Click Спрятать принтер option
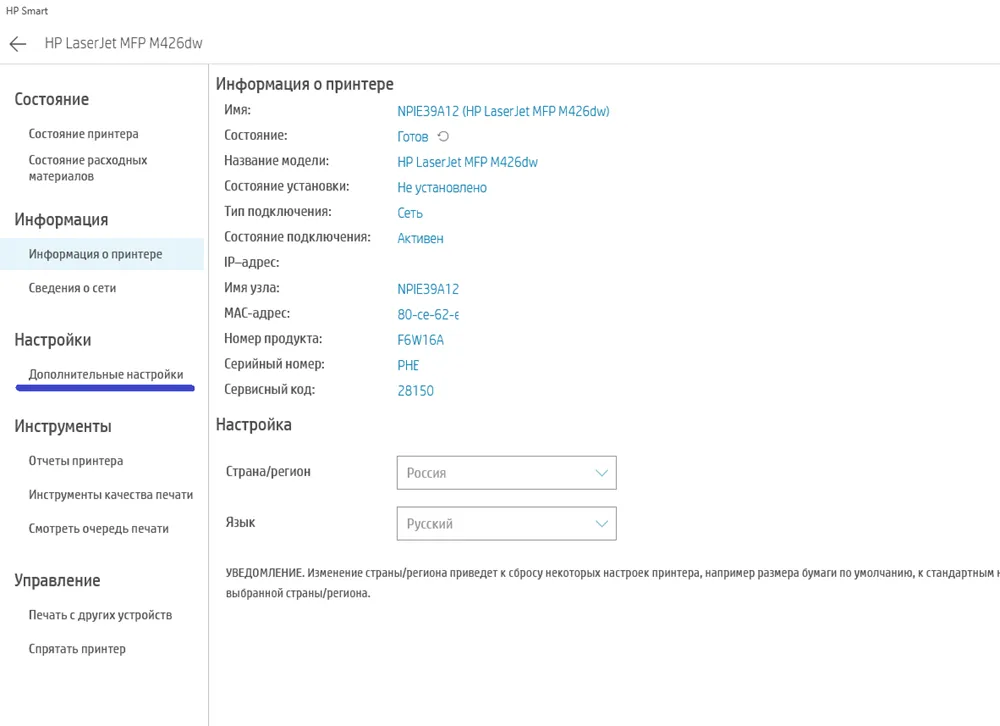The width and height of the screenshot is (1000, 726). click(77, 649)
